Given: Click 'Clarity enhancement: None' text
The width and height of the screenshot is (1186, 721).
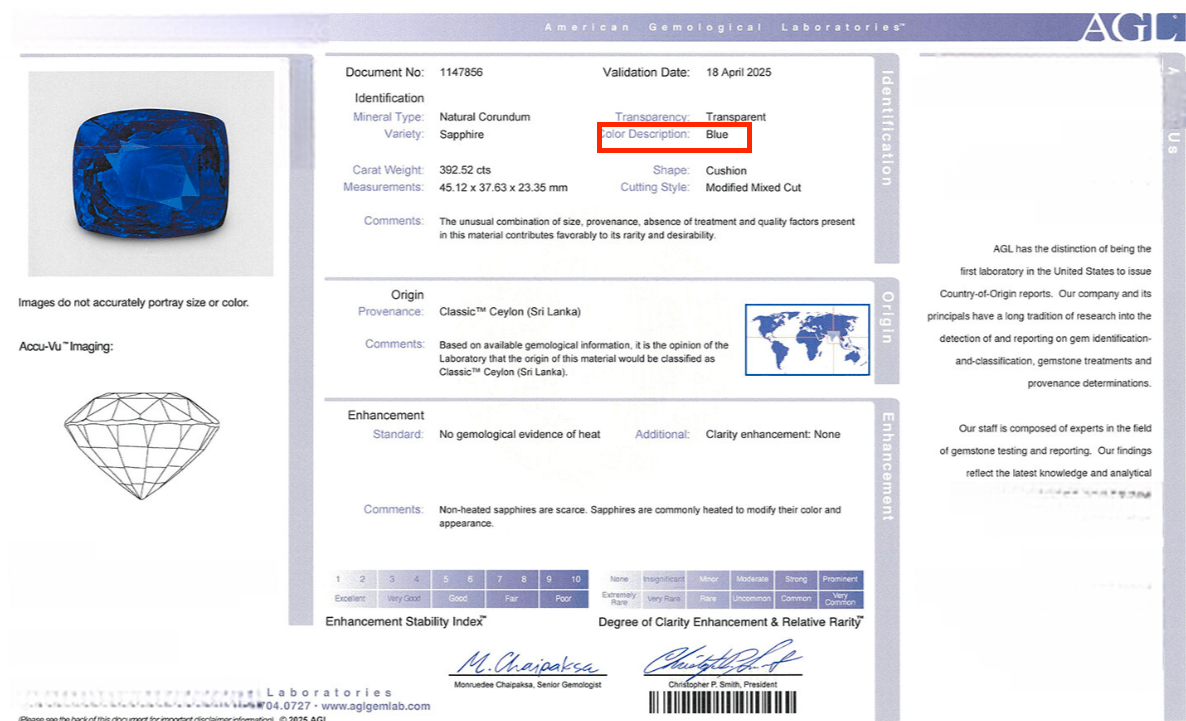Looking at the screenshot, I should coord(773,434).
